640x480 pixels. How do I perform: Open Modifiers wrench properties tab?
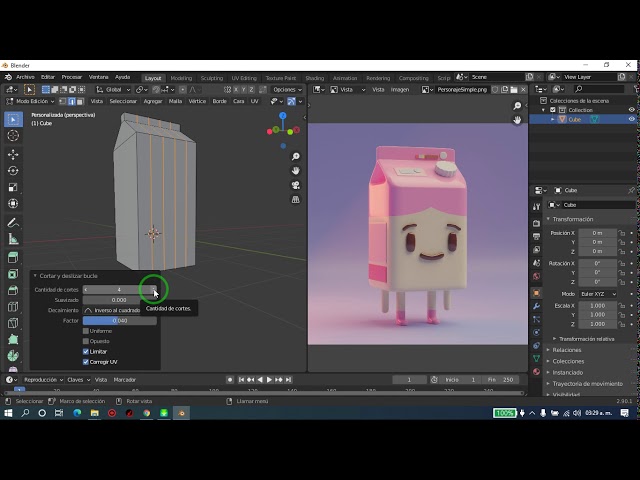point(536,306)
